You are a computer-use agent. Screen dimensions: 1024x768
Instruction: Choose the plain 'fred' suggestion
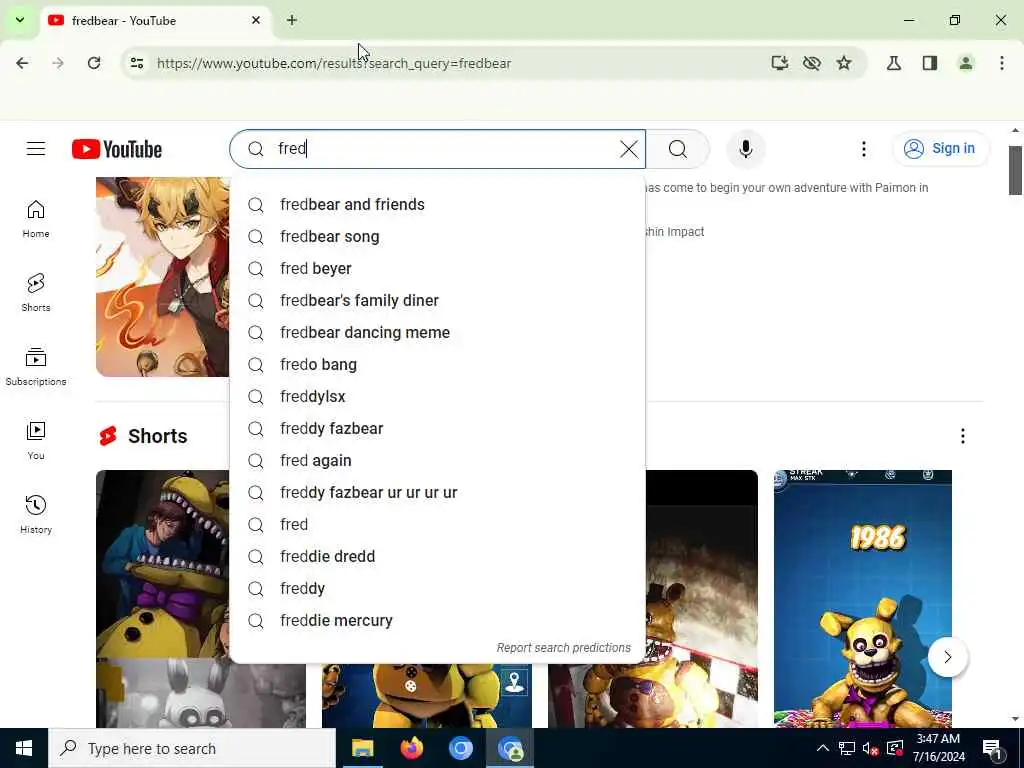[x=437, y=524]
